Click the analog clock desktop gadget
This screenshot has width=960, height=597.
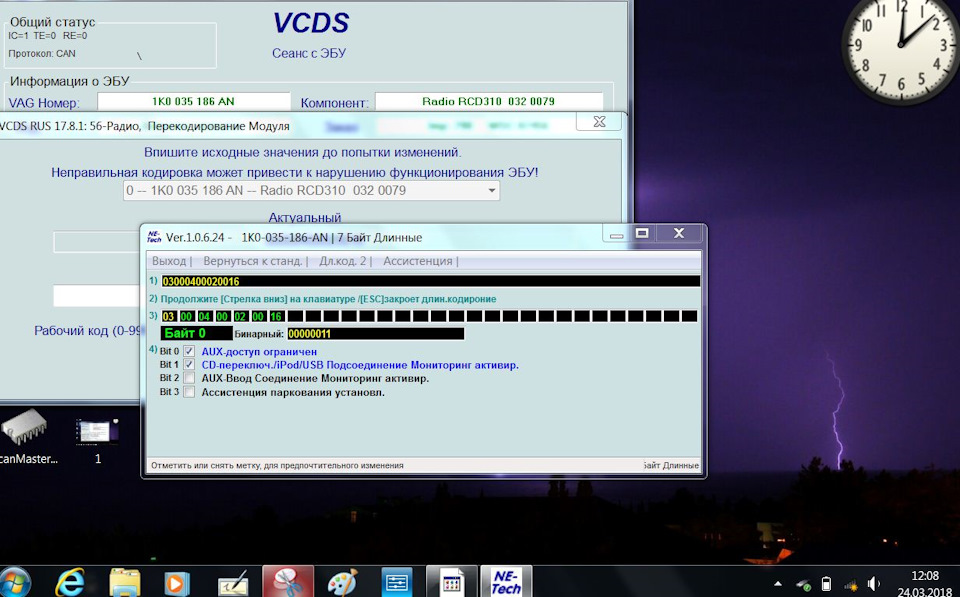tap(901, 45)
